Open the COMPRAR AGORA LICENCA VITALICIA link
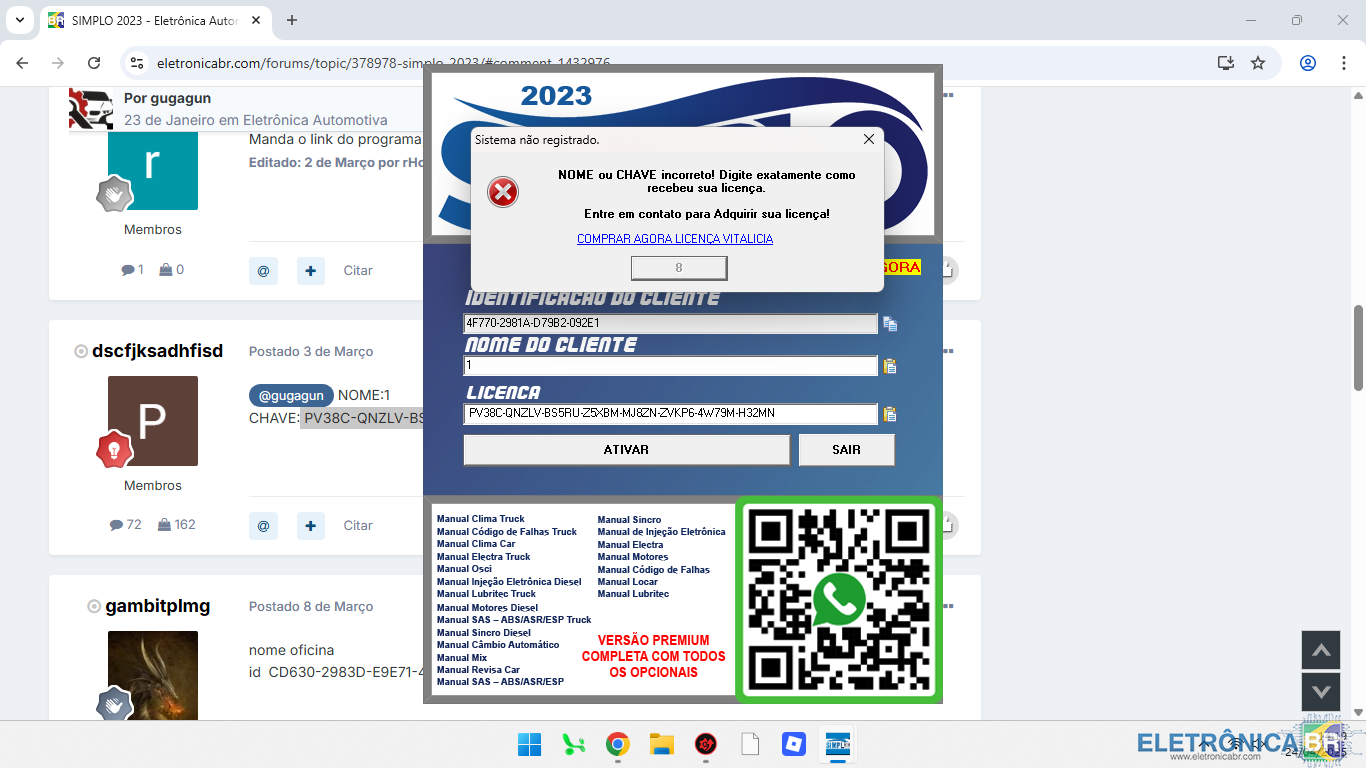The image size is (1366, 768). (x=675, y=239)
